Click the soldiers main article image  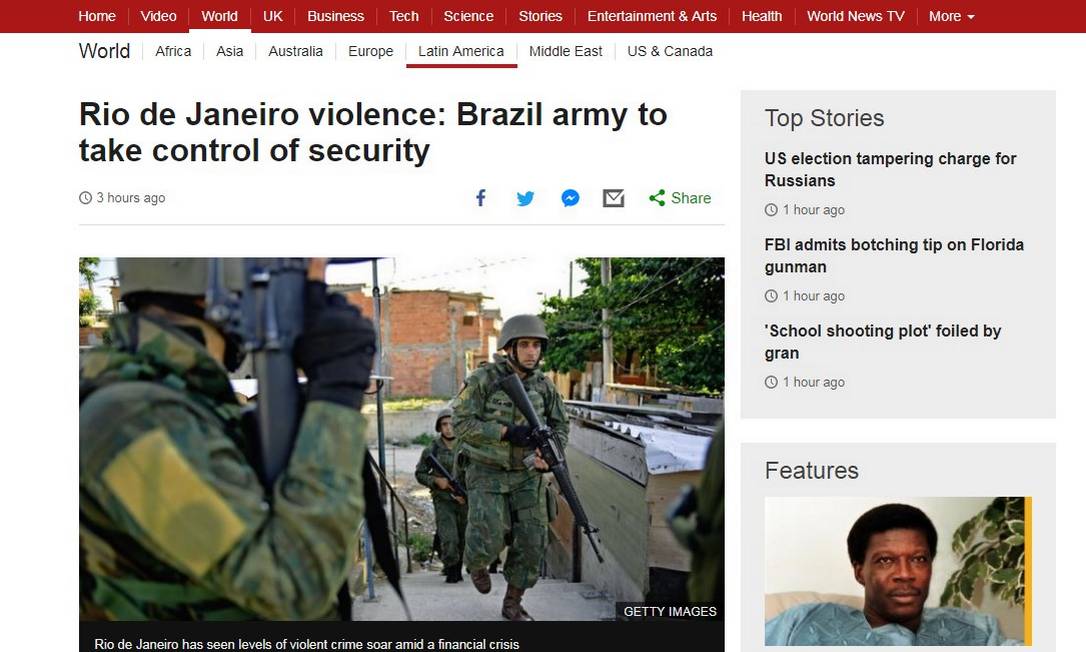pos(402,439)
